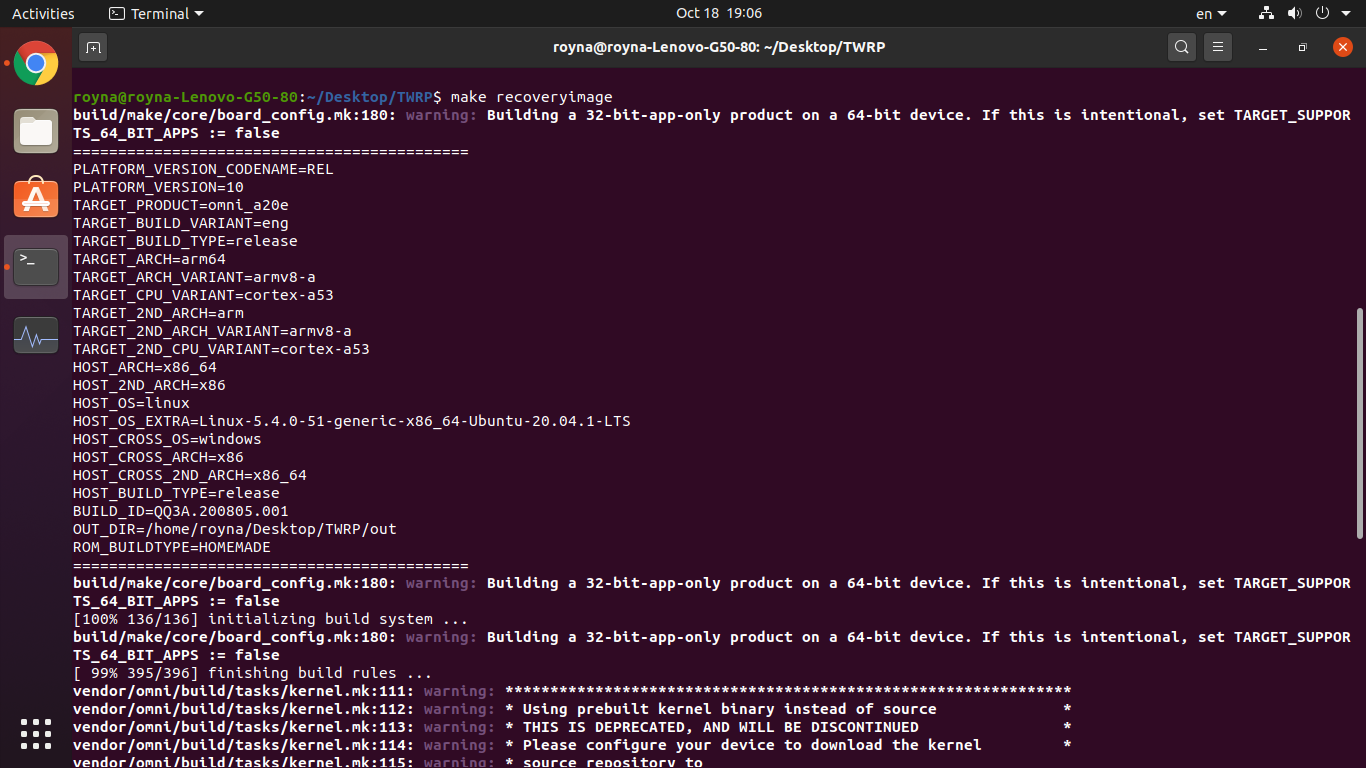1366x768 pixels.
Task: Click the wired network icon in the top bar
Action: tap(1266, 13)
